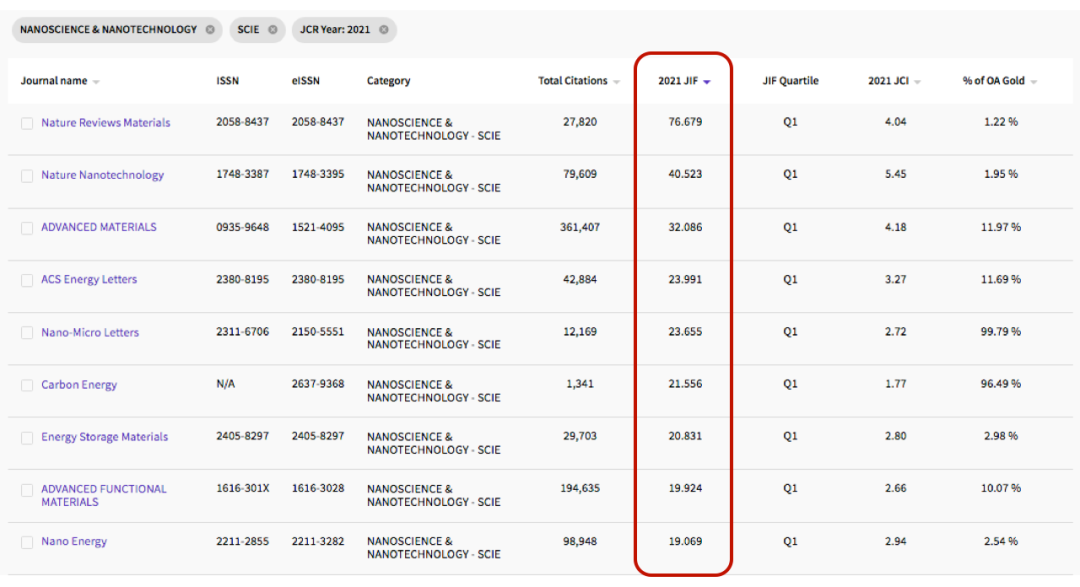Open the Nature Reviews Materials journal link
Viewport: 1080px width, 587px height.
[x=105, y=123]
